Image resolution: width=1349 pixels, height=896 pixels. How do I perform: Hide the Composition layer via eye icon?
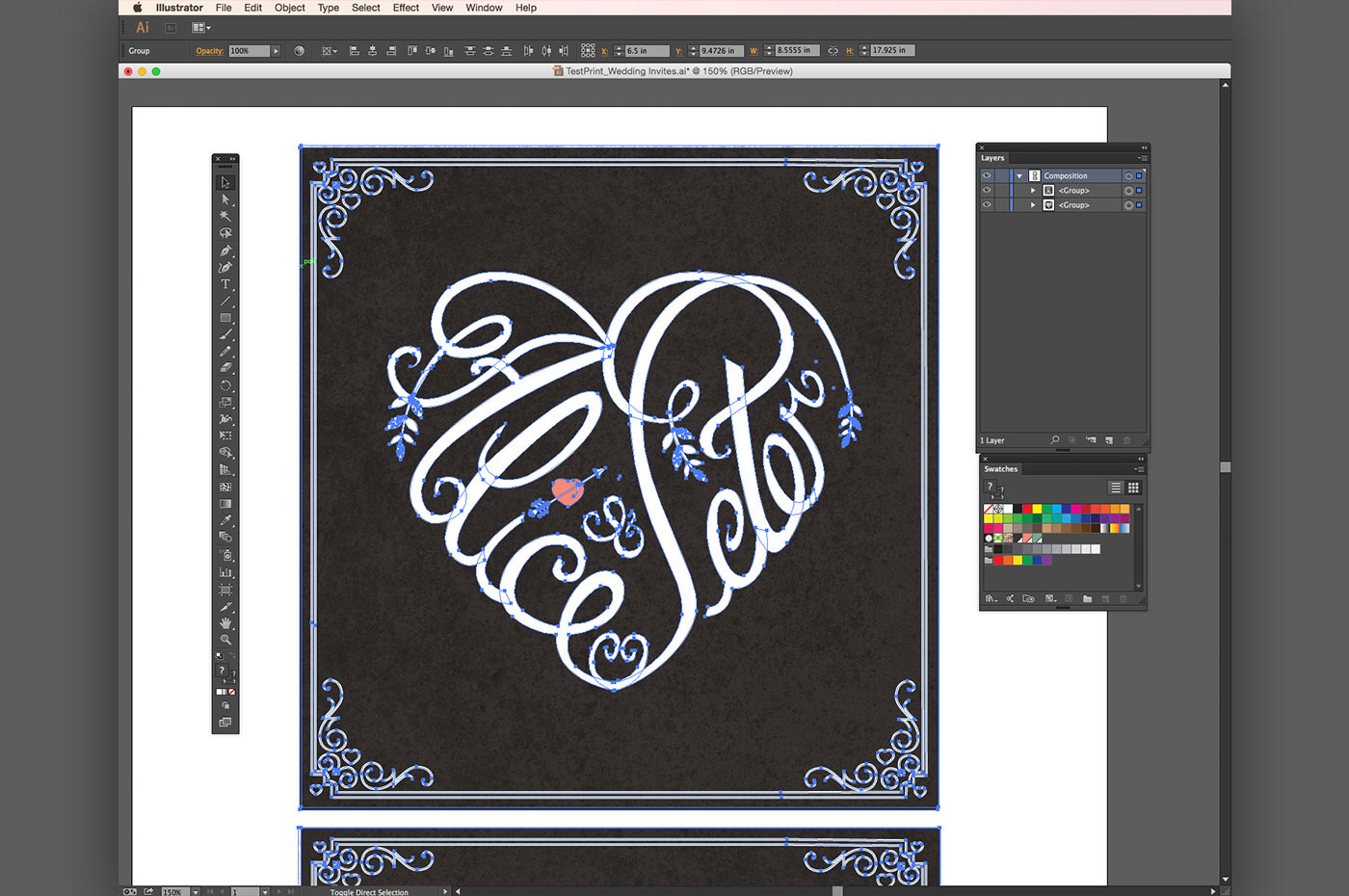click(987, 175)
